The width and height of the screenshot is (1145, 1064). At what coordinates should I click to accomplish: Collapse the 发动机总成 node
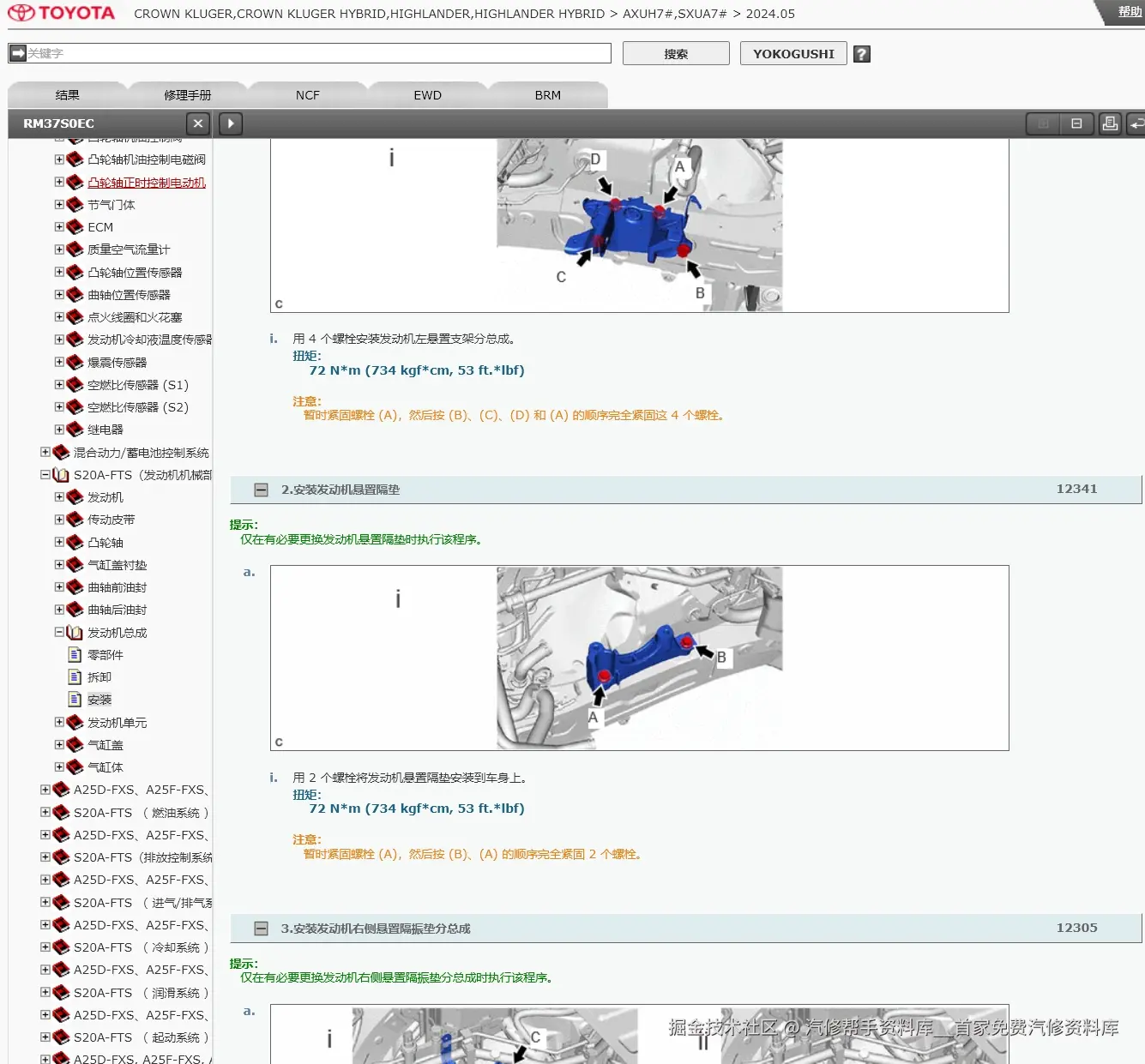coord(59,632)
